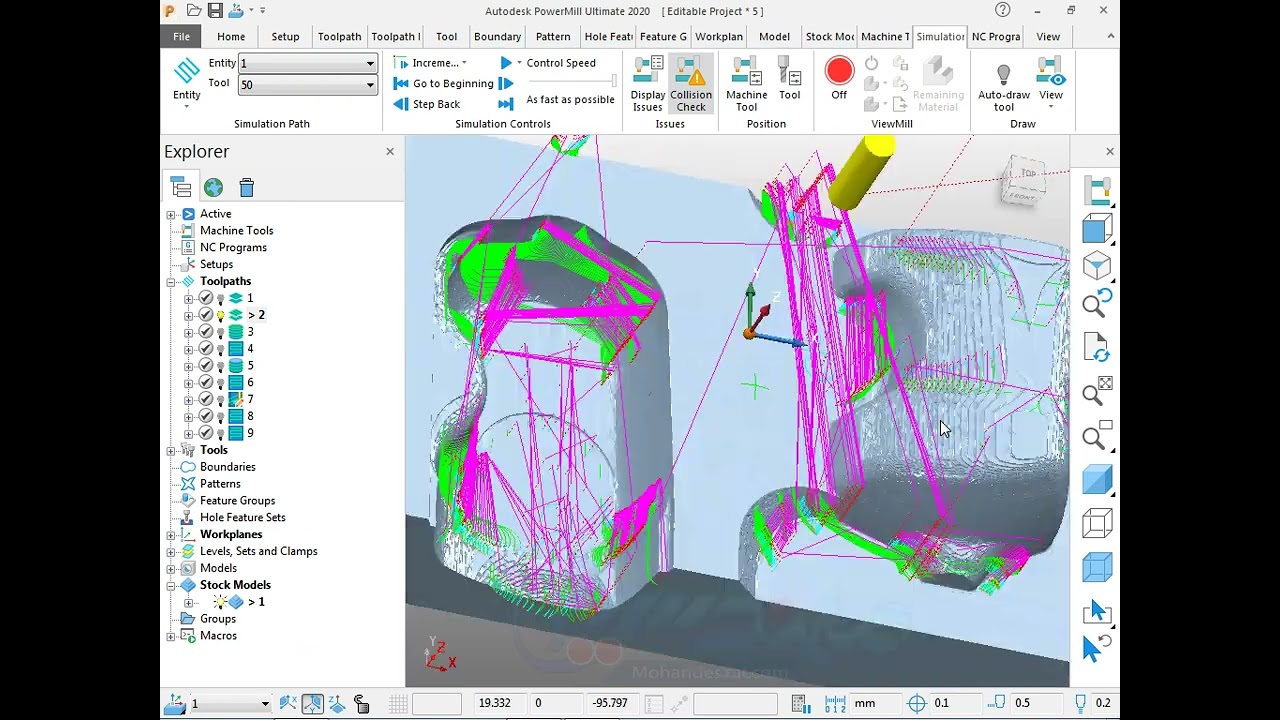
Task: Click the Entity simulation path icon
Action: point(187,80)
